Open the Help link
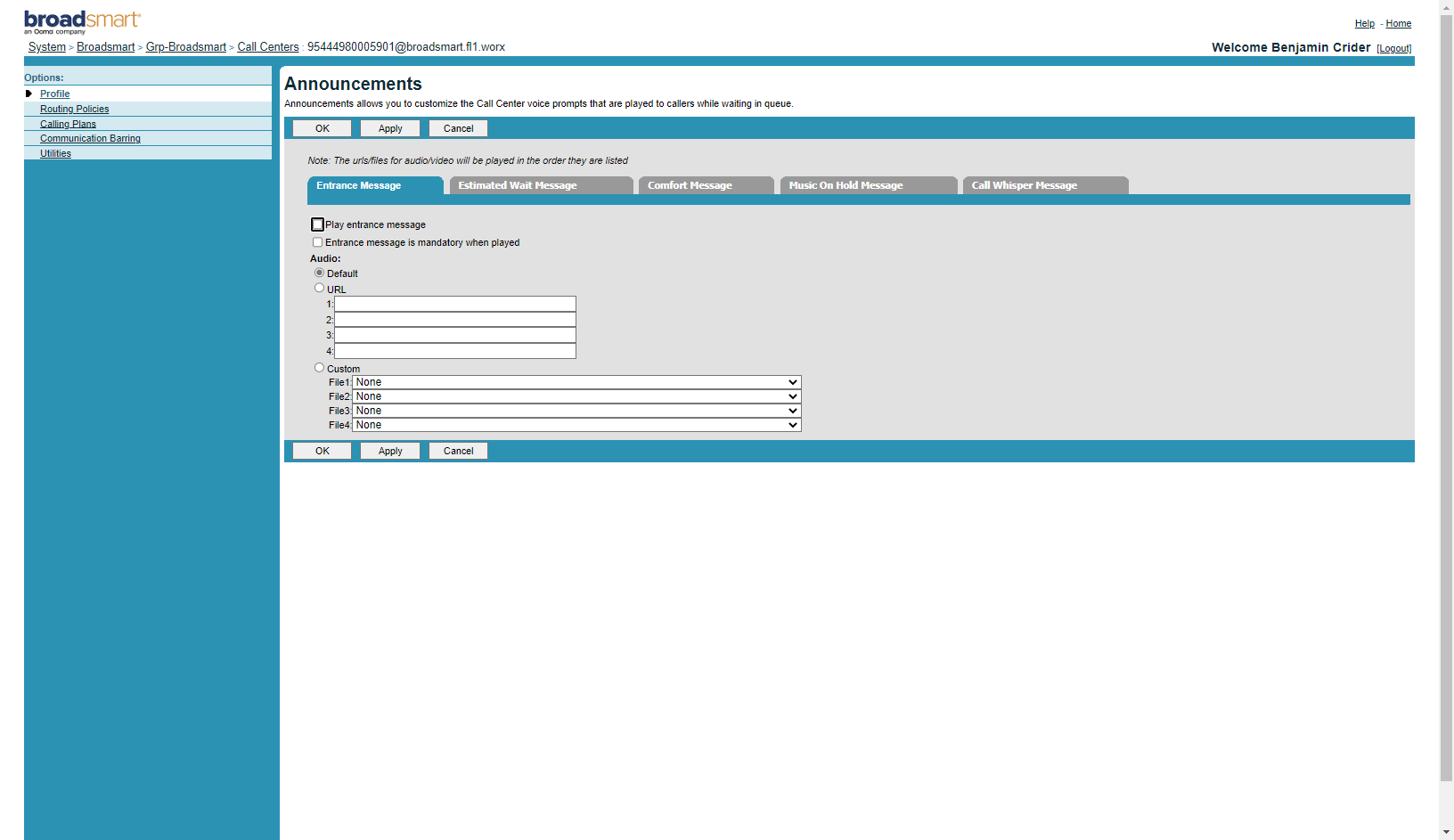 (1365, 23)
